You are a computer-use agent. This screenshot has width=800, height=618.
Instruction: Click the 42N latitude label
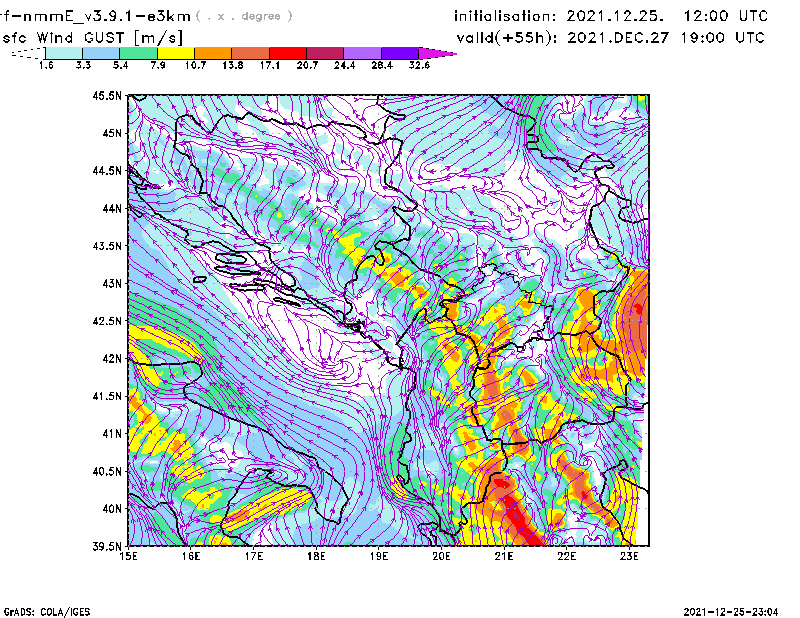coord(112,359)
